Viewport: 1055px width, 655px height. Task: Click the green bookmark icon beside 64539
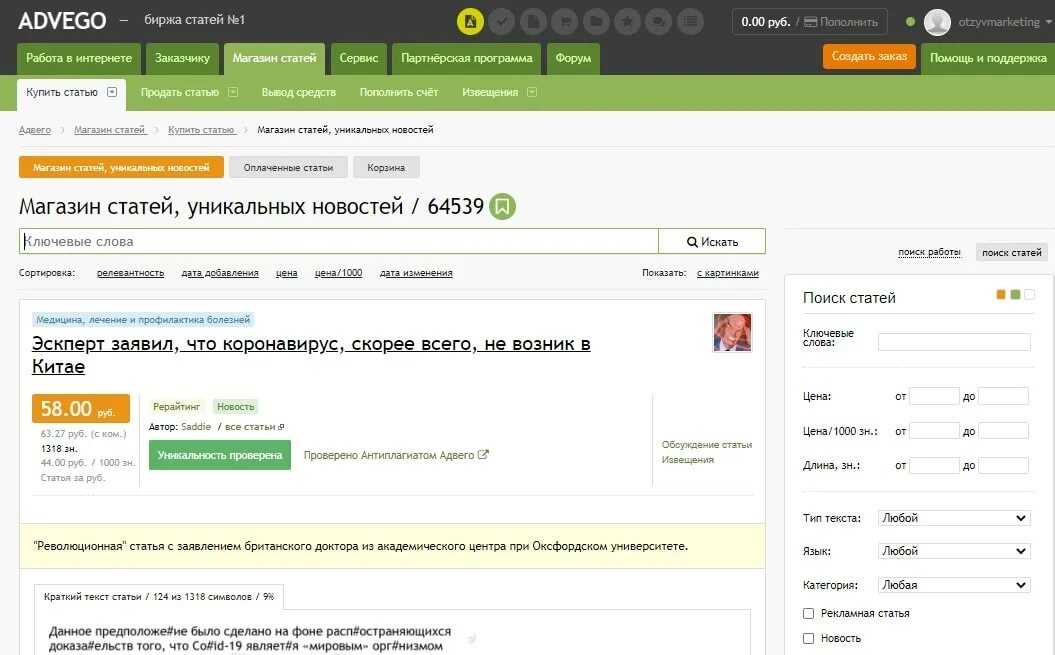click(502, 206)
